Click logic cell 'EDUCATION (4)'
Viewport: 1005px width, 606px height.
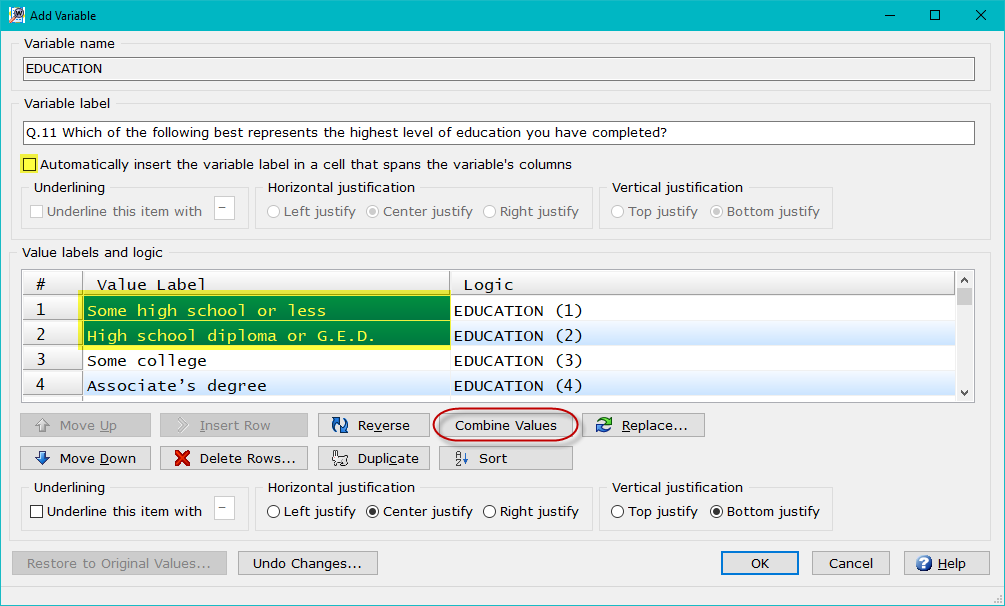702,385
